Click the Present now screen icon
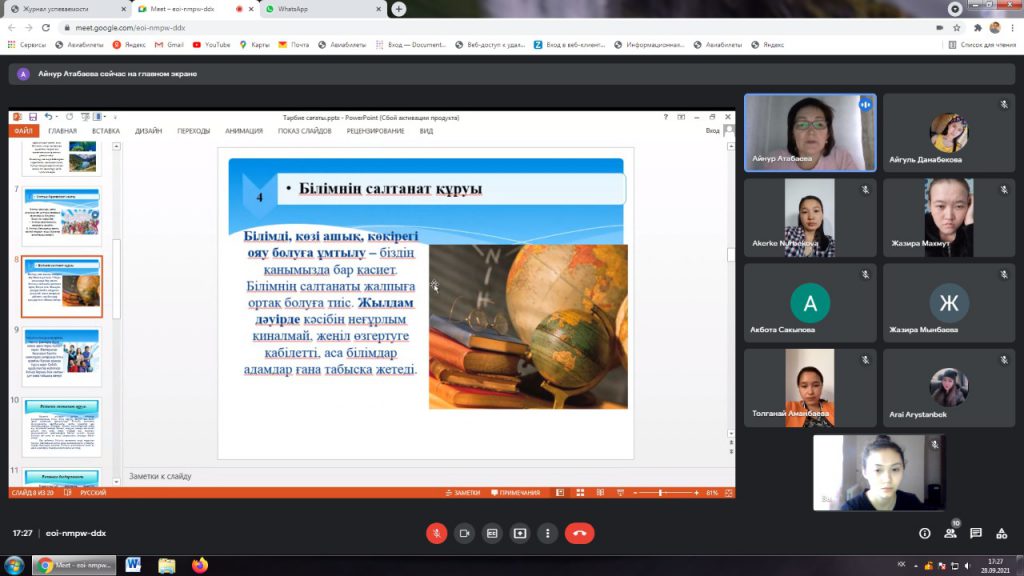Screen dimensions: 1024x576 point(520,533)
